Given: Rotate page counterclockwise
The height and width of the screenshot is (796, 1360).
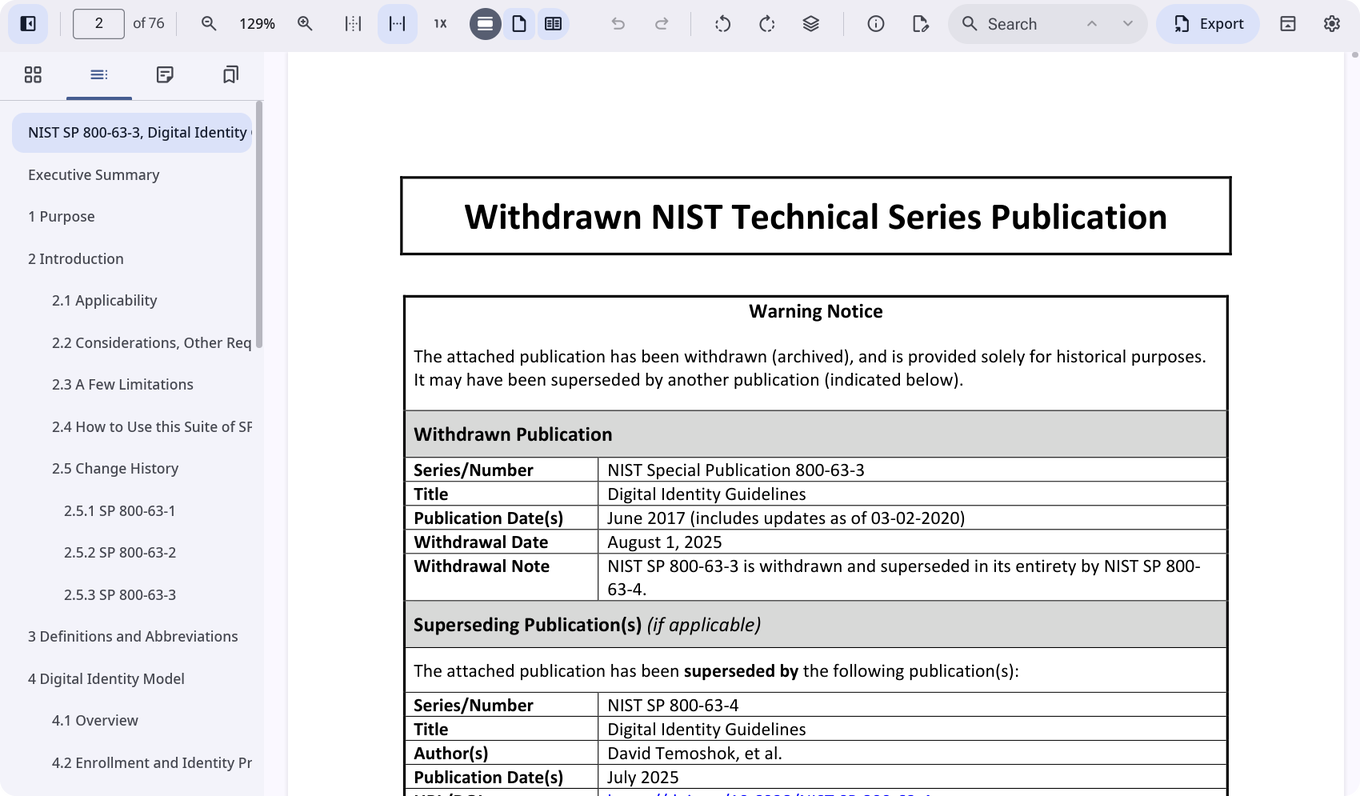Looking at the screenshot, I should tap(723, 24).
